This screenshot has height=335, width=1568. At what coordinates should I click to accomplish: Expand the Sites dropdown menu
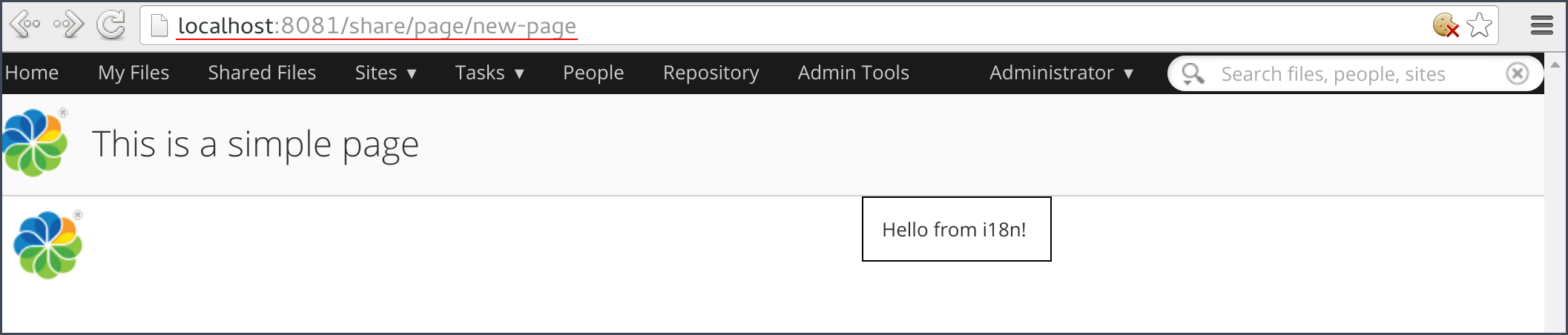coord(386,73)
